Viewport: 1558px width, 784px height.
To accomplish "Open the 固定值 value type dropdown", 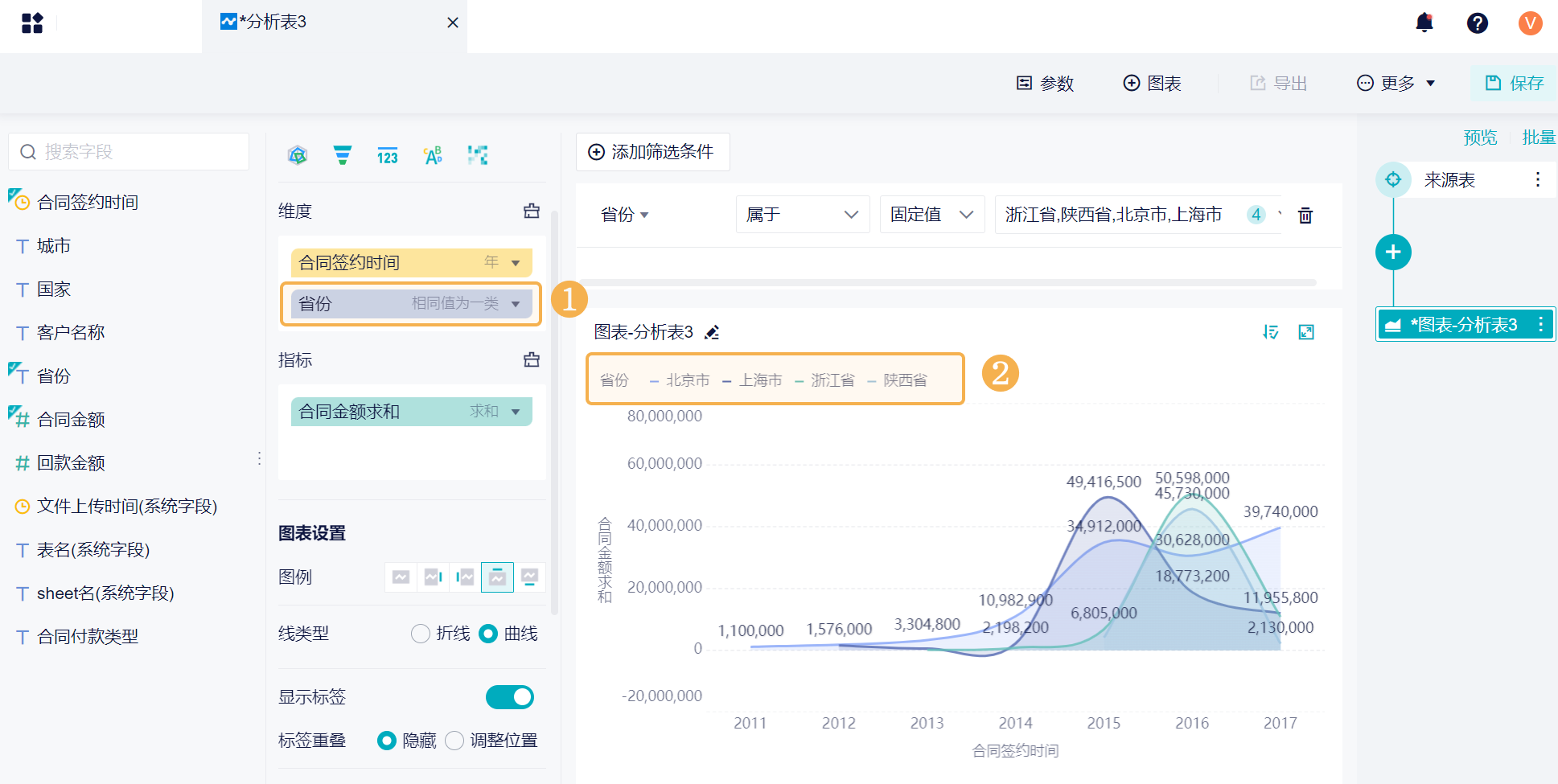I will tap(932, 215).
